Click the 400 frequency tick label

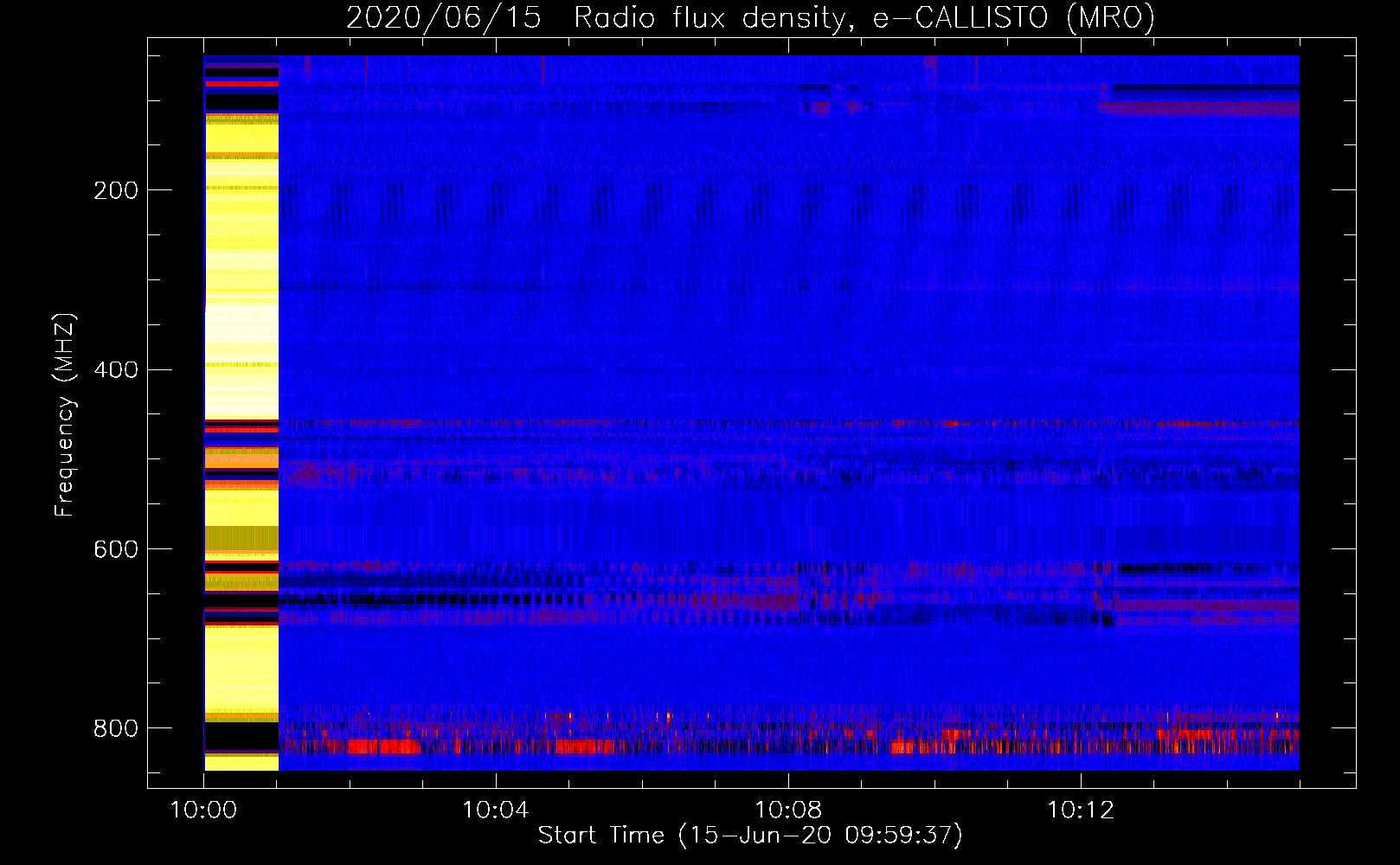115,370
